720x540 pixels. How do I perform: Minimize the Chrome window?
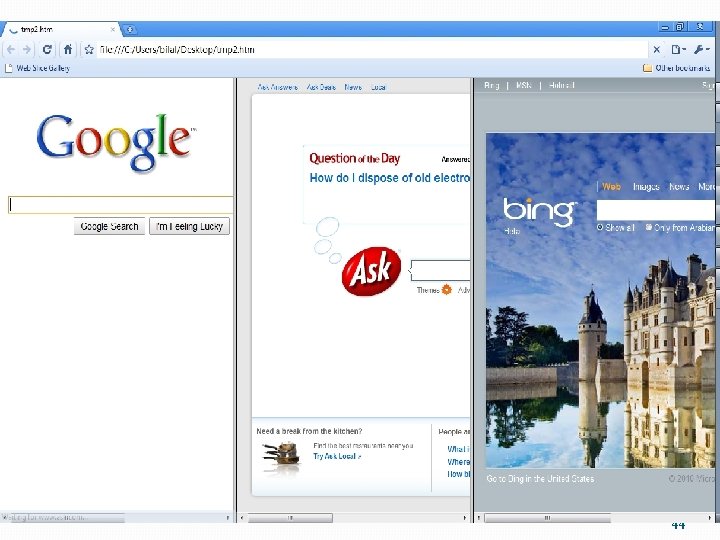[x=664, y=28]
